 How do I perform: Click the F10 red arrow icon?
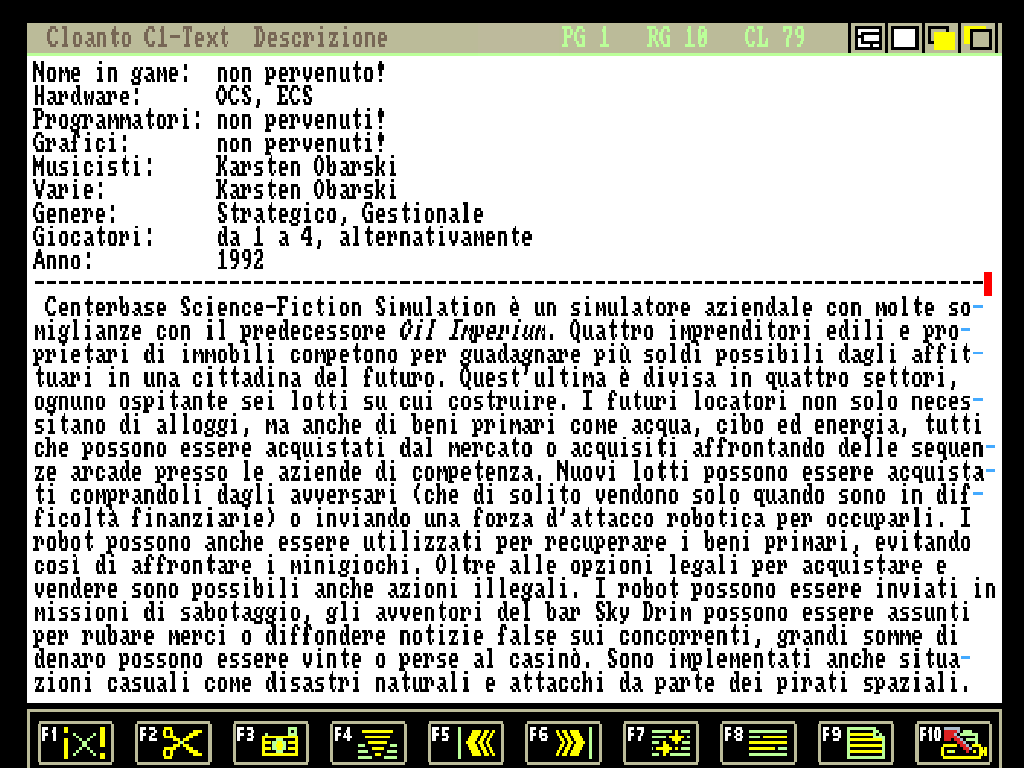click(954, 742)
